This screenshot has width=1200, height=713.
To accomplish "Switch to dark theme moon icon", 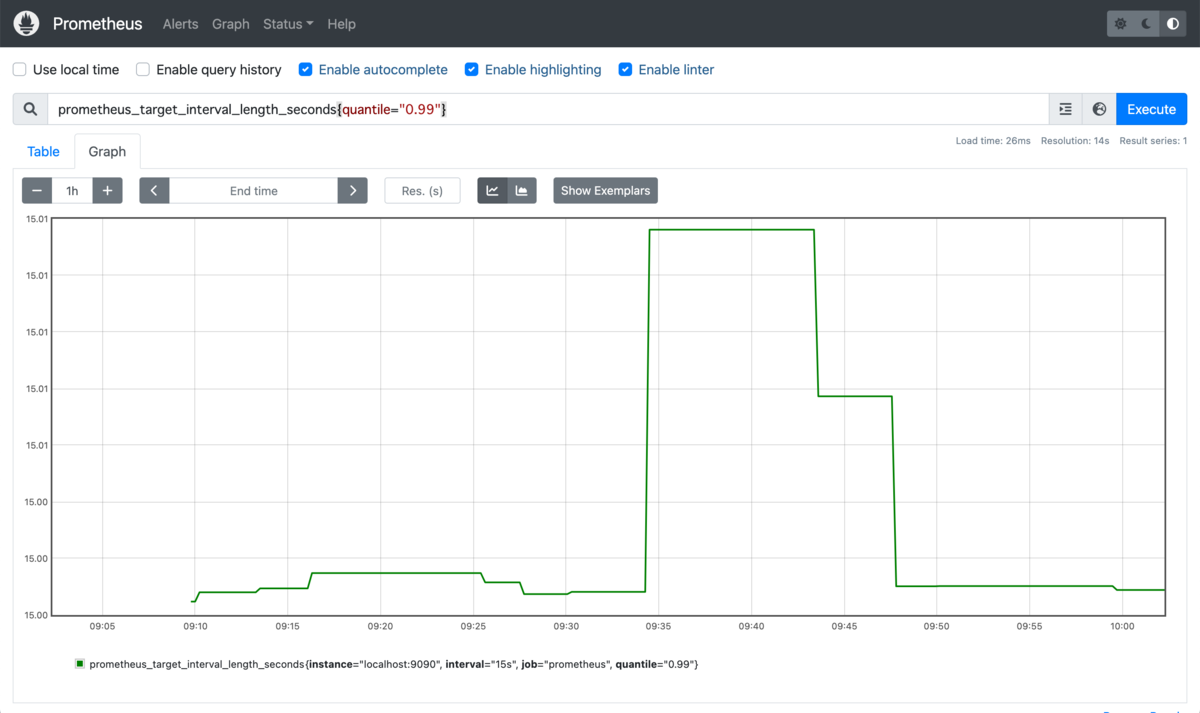I will coord(1147,24).
